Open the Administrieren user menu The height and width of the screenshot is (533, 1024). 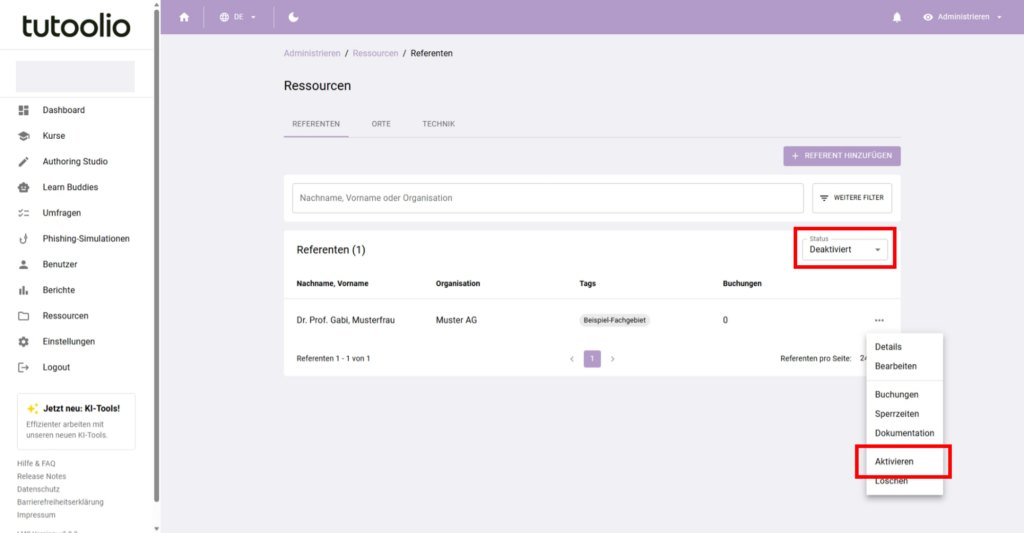click(x=963, y=17)
